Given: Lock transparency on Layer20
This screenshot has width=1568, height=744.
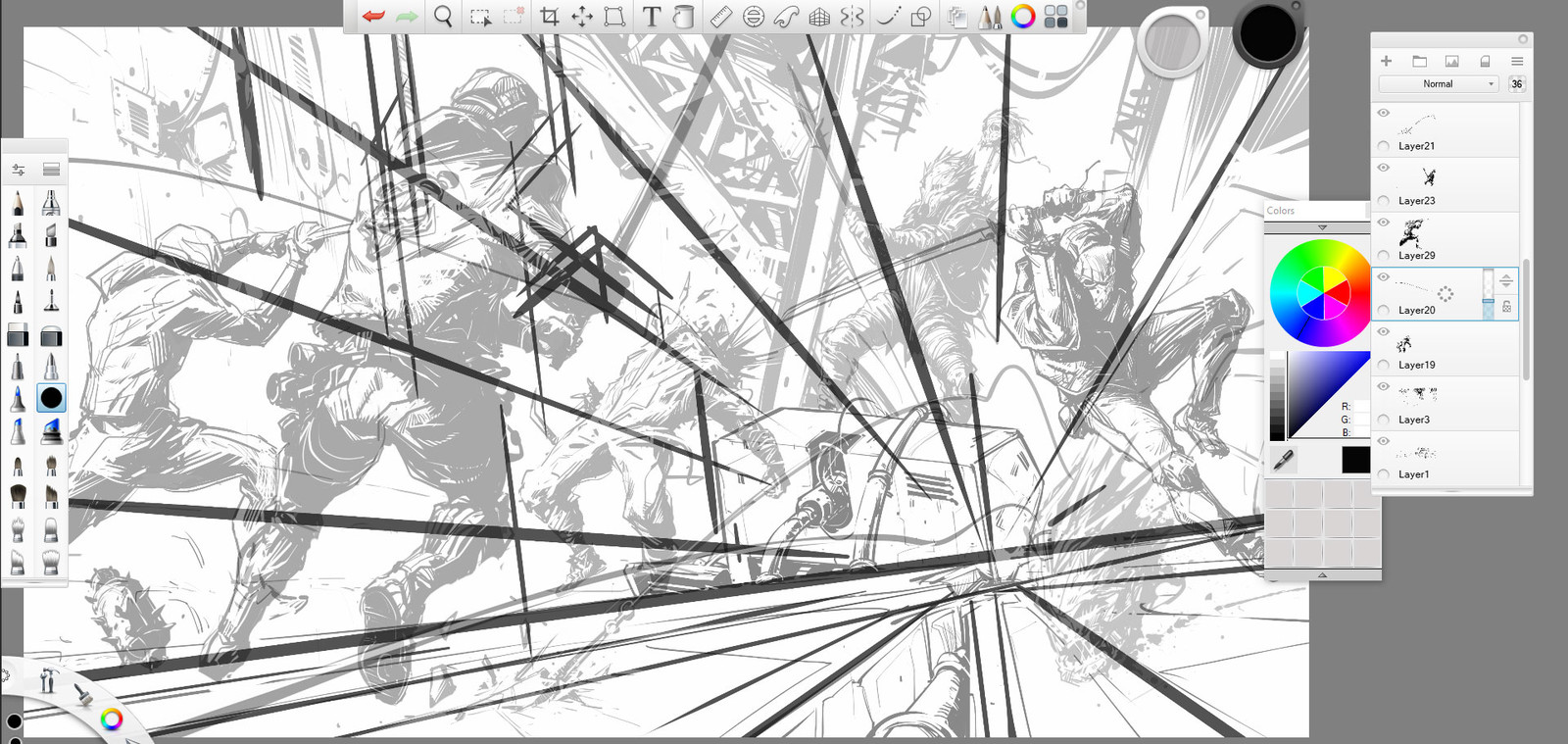Looking at the screenshot, I should pyautogui.click(x=1507, y=307).
